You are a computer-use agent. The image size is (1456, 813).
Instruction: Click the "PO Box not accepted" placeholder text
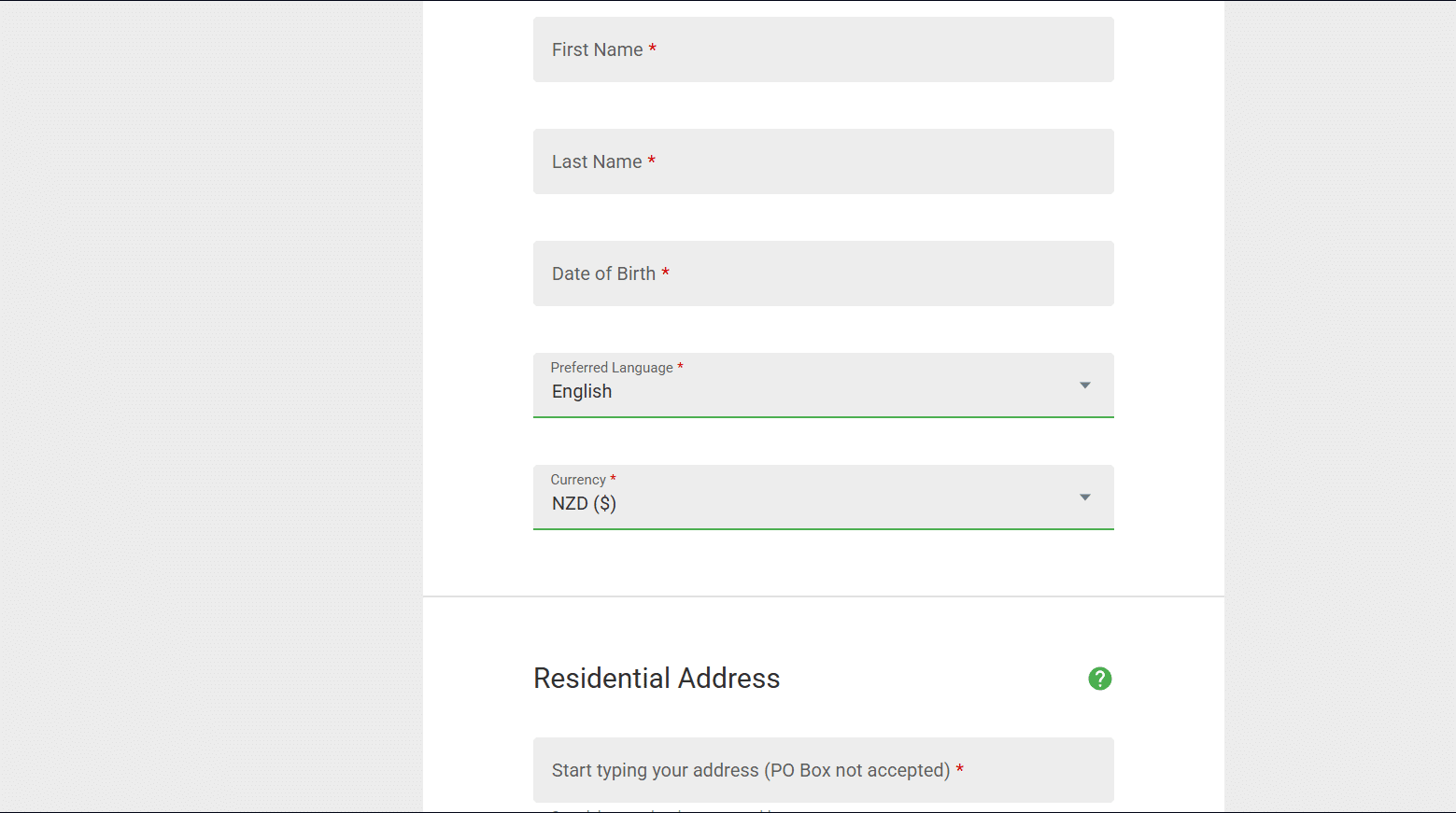[x=857, y=771]
